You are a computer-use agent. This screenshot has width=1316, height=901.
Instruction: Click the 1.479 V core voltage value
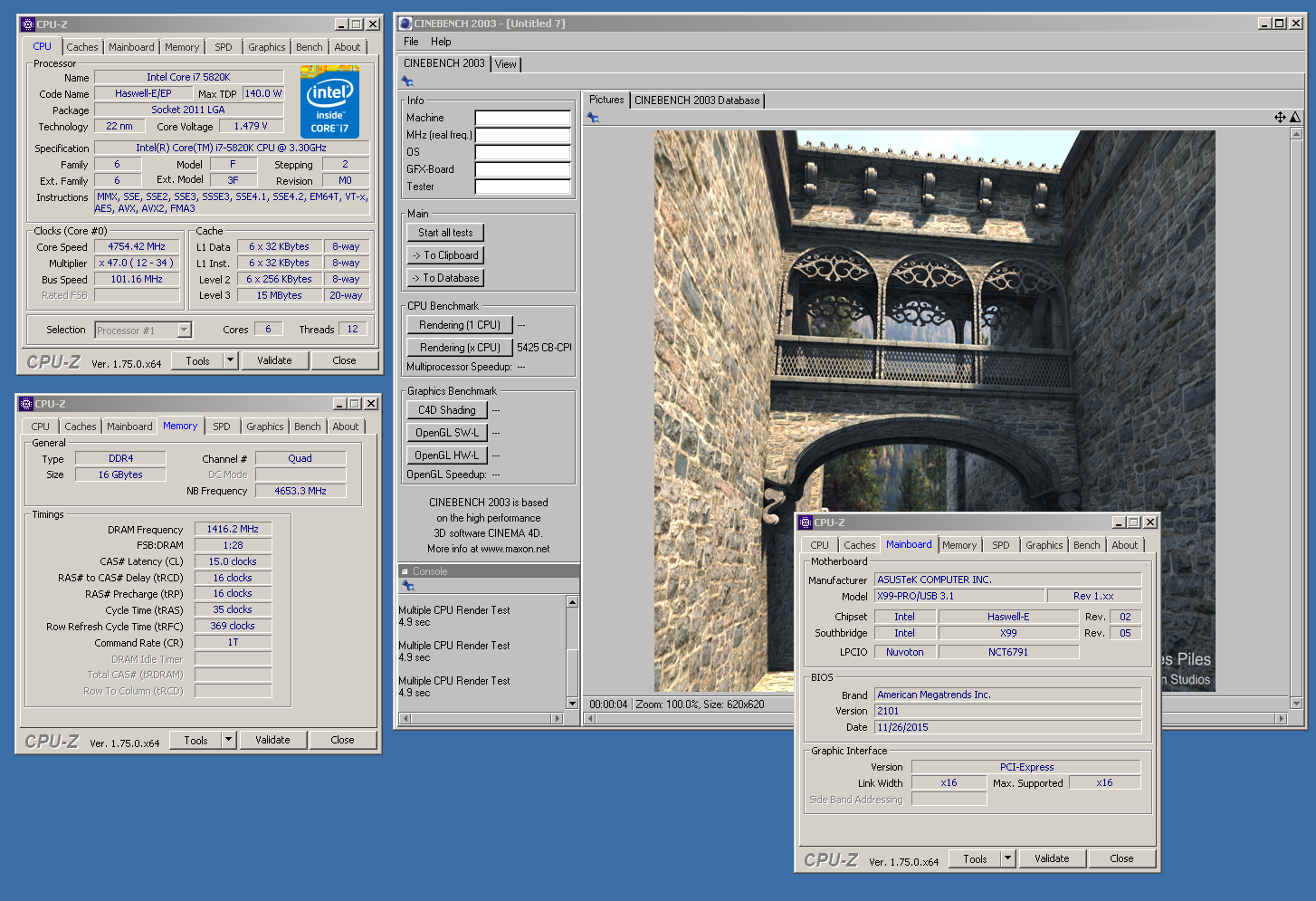251,126
